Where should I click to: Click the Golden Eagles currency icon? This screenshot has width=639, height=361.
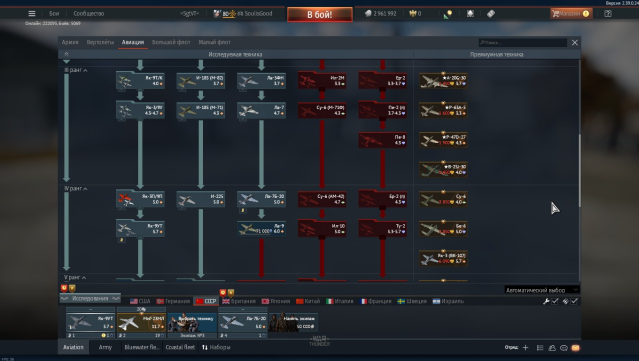(x=412, y=13)
